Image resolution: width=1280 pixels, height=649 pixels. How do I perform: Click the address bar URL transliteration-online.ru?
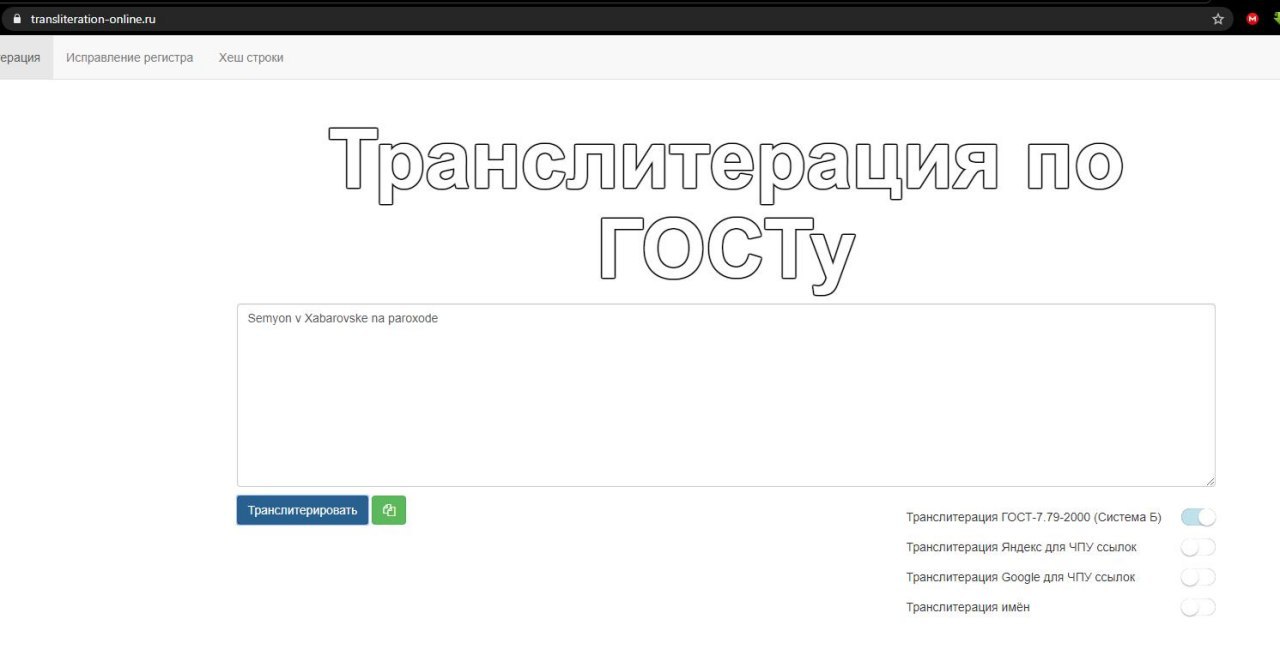tap(93, 19)
